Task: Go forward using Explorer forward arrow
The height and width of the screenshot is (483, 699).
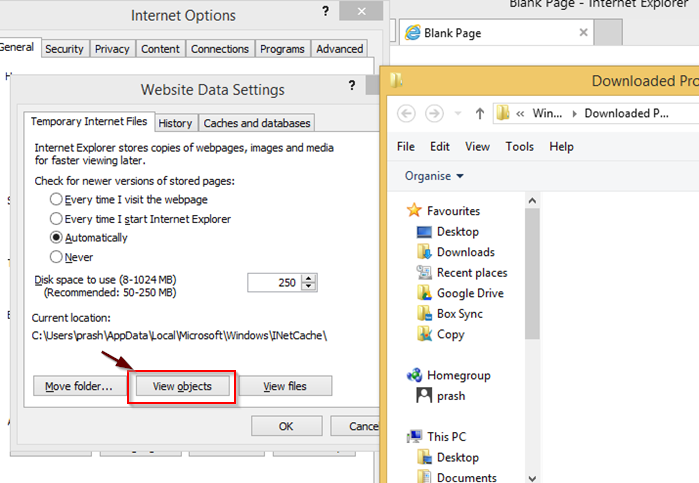Action: [x=434, y=113]
